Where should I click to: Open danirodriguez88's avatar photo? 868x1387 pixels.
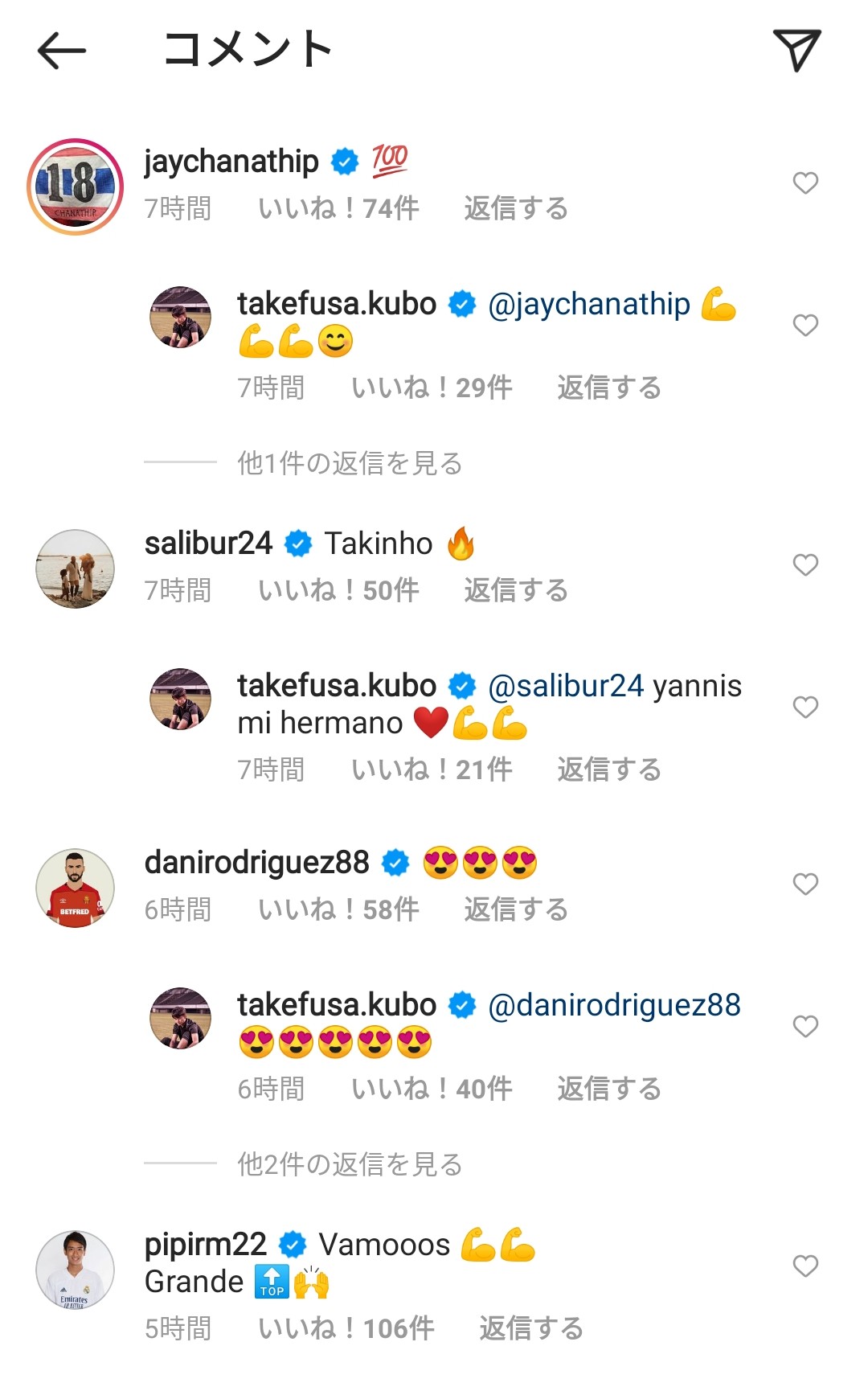[75, 888]
